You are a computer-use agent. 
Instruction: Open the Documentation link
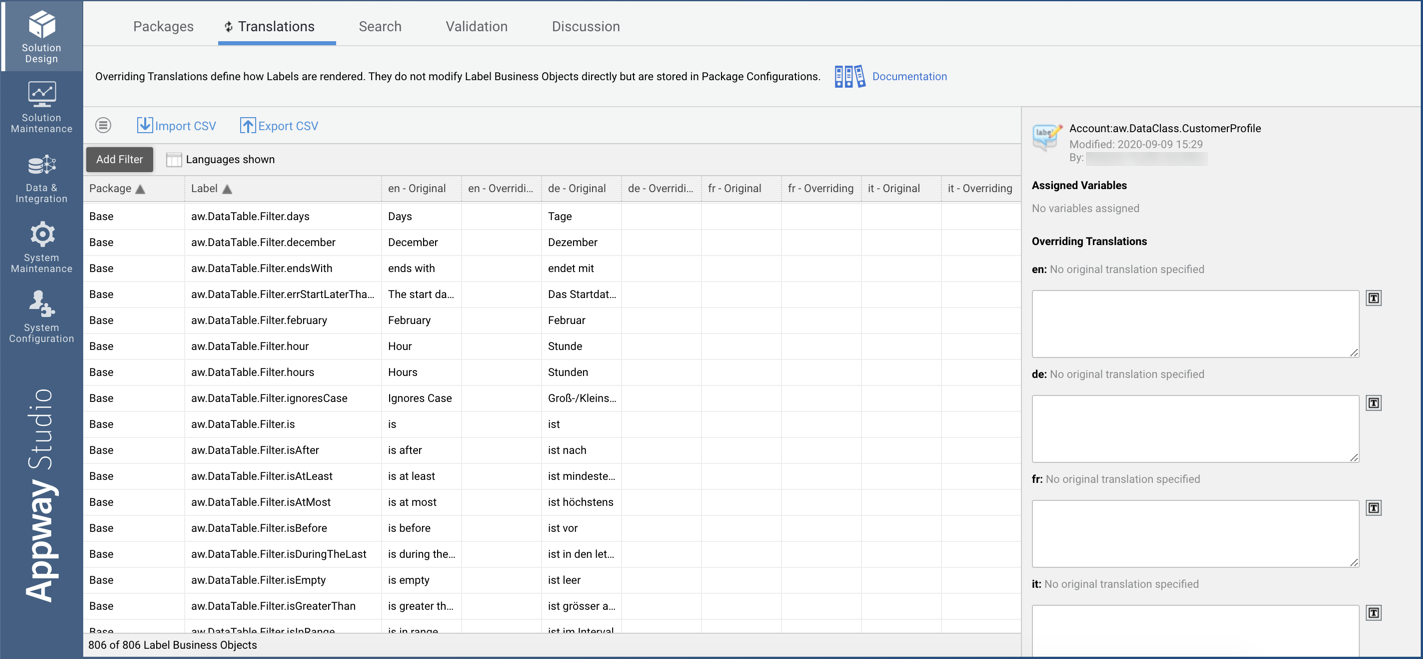(x=909, y=77)
